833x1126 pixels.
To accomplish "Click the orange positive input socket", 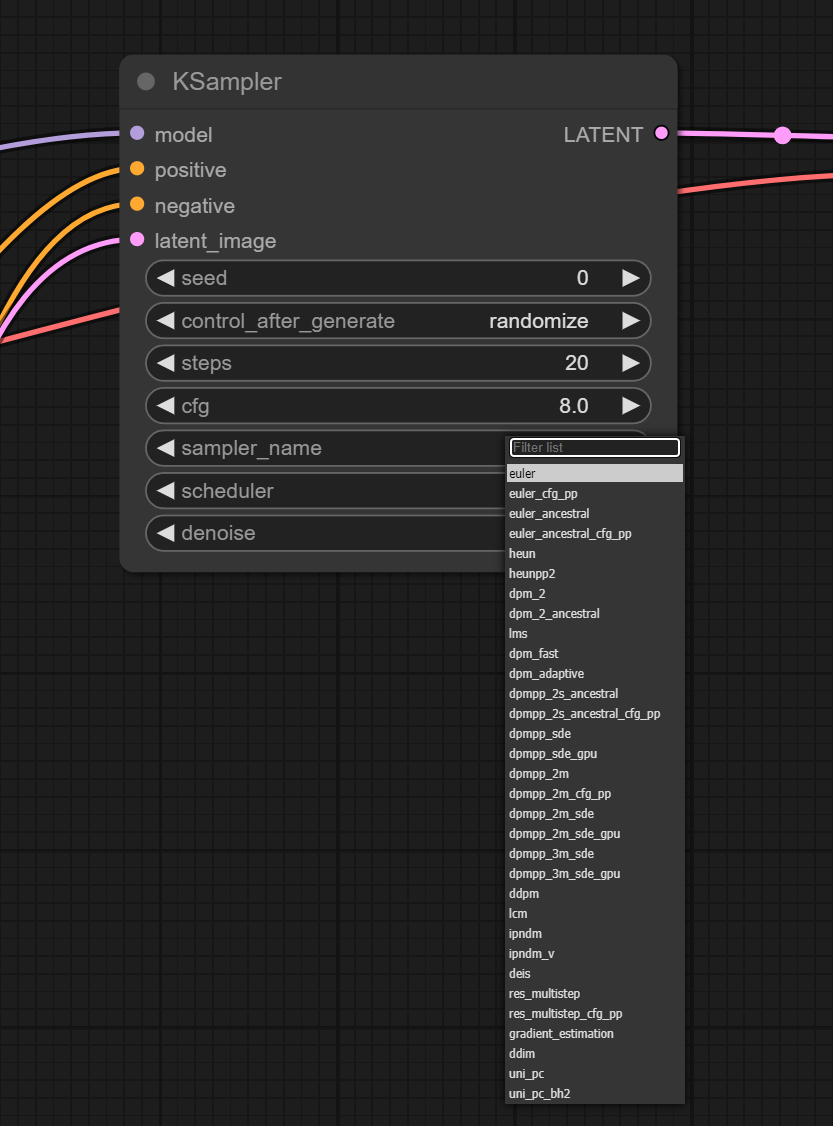I will (x=137, y=169).
